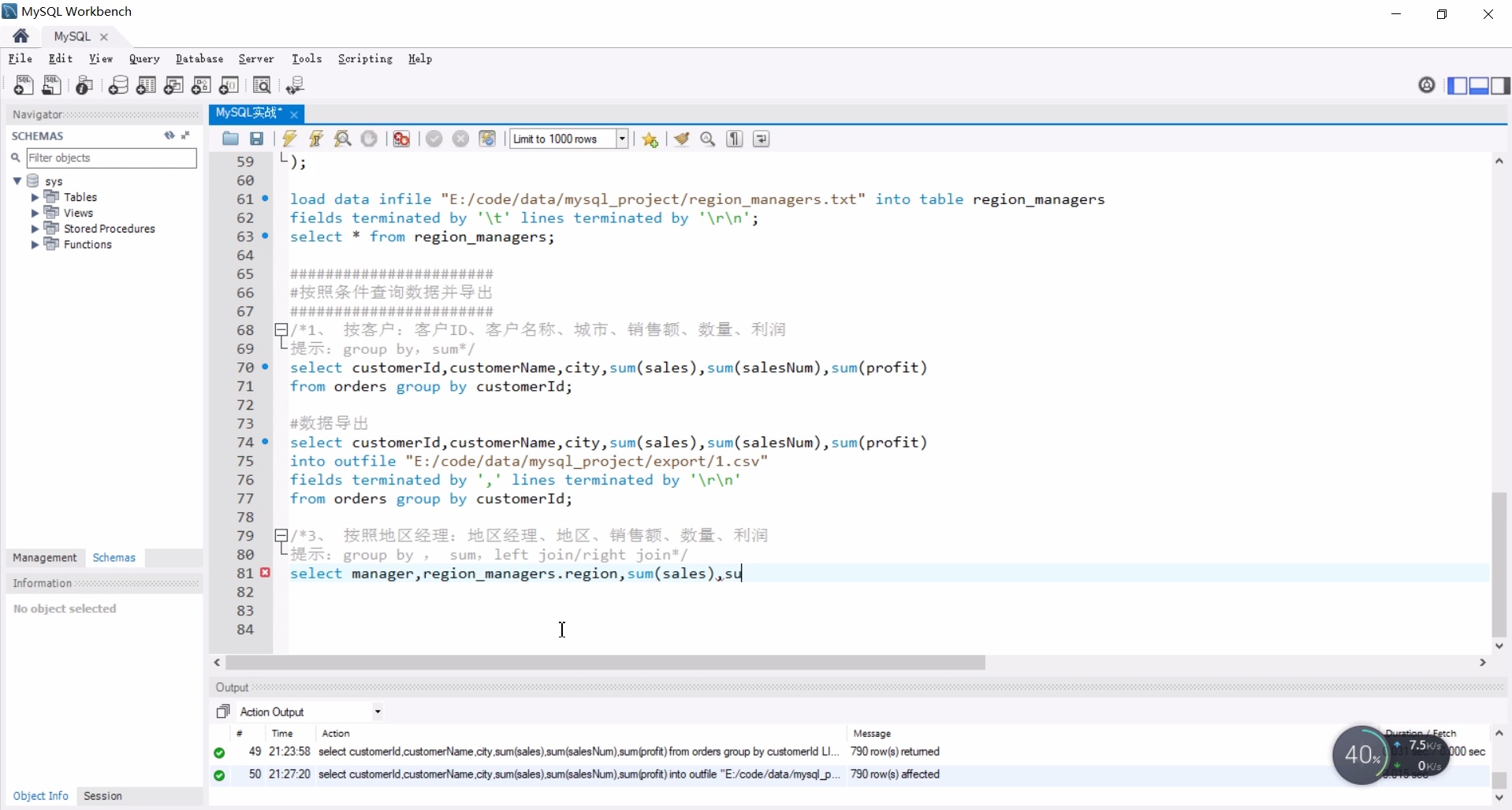Image resolution: width=1512 pixels, height=810 pixels.
Task: Switch to the Management tab
Action: 44,557
